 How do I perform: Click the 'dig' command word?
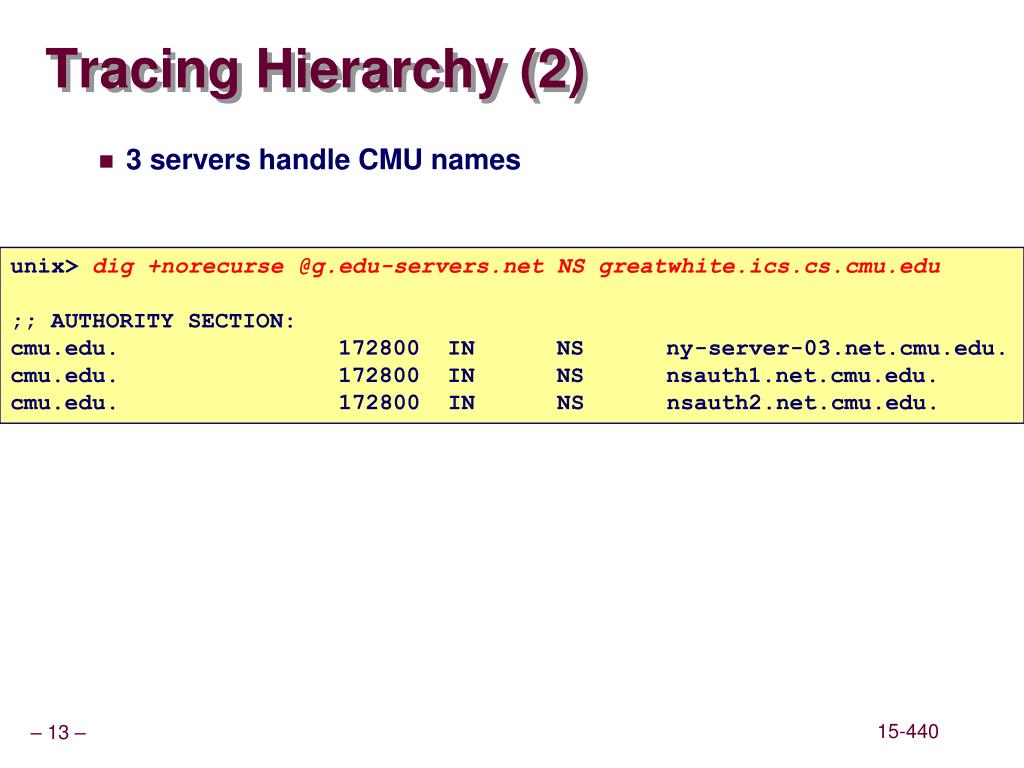pyautogui.click(x=113, y=267)
